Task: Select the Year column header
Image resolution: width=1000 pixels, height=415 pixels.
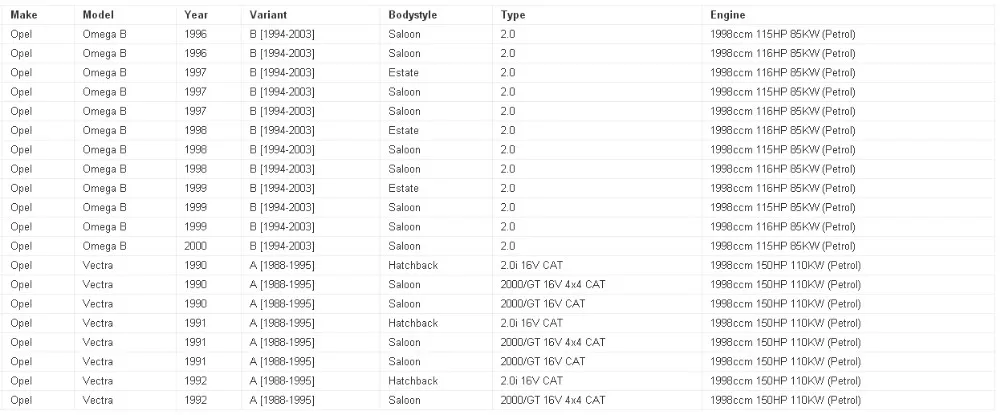Action: [x=196, y=16]
